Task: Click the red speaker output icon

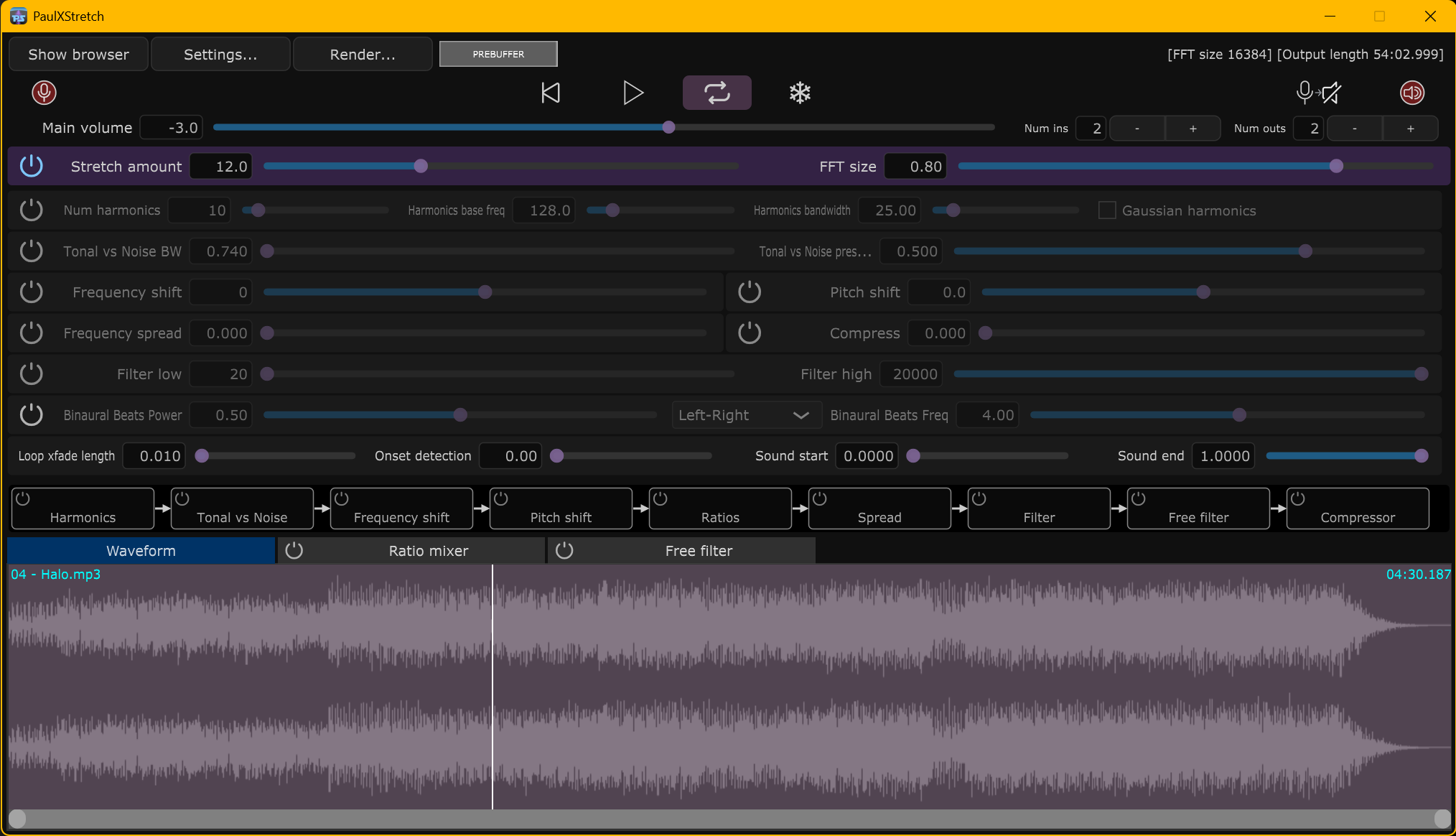Action: (1412, 93)
